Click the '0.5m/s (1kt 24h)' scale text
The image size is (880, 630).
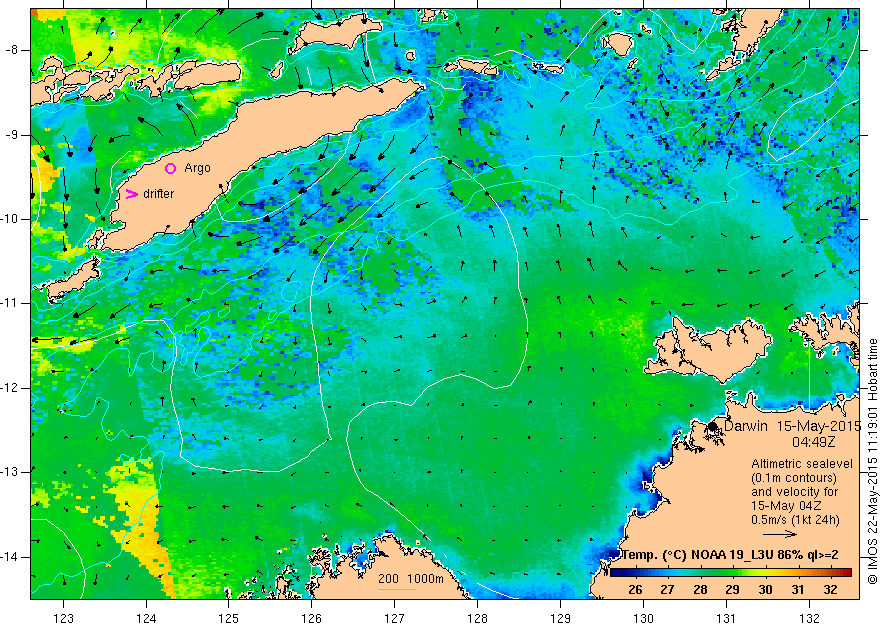(795, 519)
